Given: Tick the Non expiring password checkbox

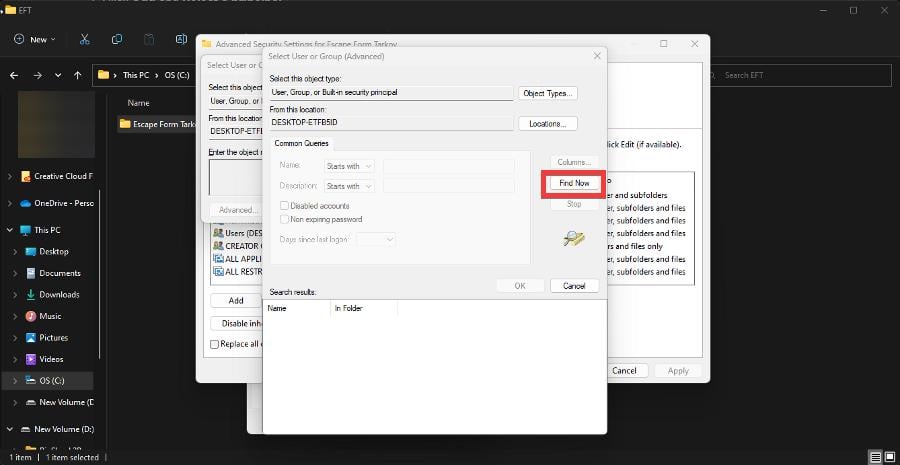Looking at the screenshot, I should 284,219.
